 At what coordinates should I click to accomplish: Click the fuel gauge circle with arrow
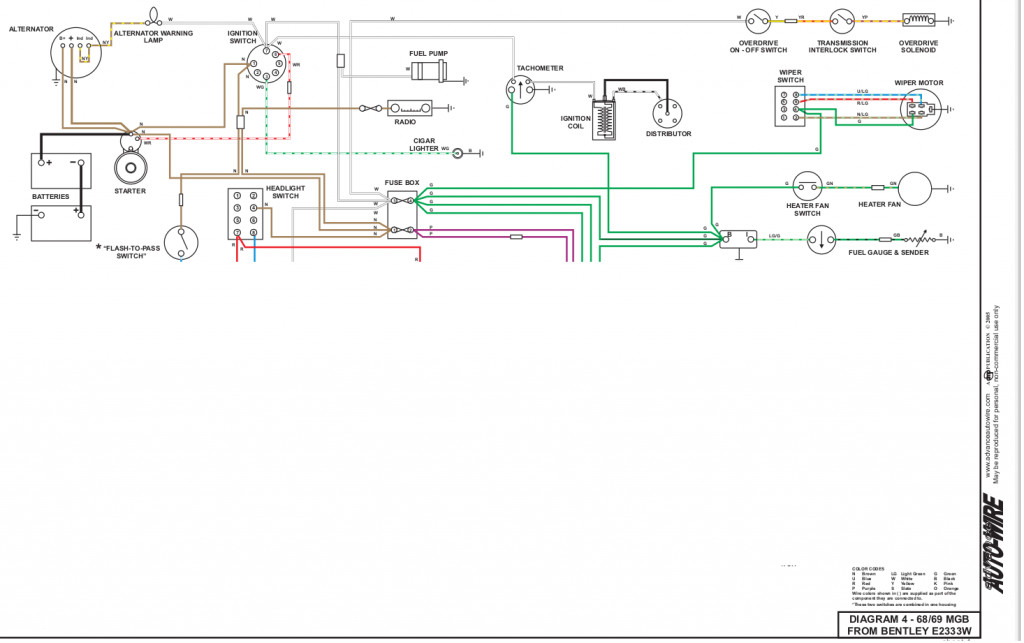(x=821, y=240)
